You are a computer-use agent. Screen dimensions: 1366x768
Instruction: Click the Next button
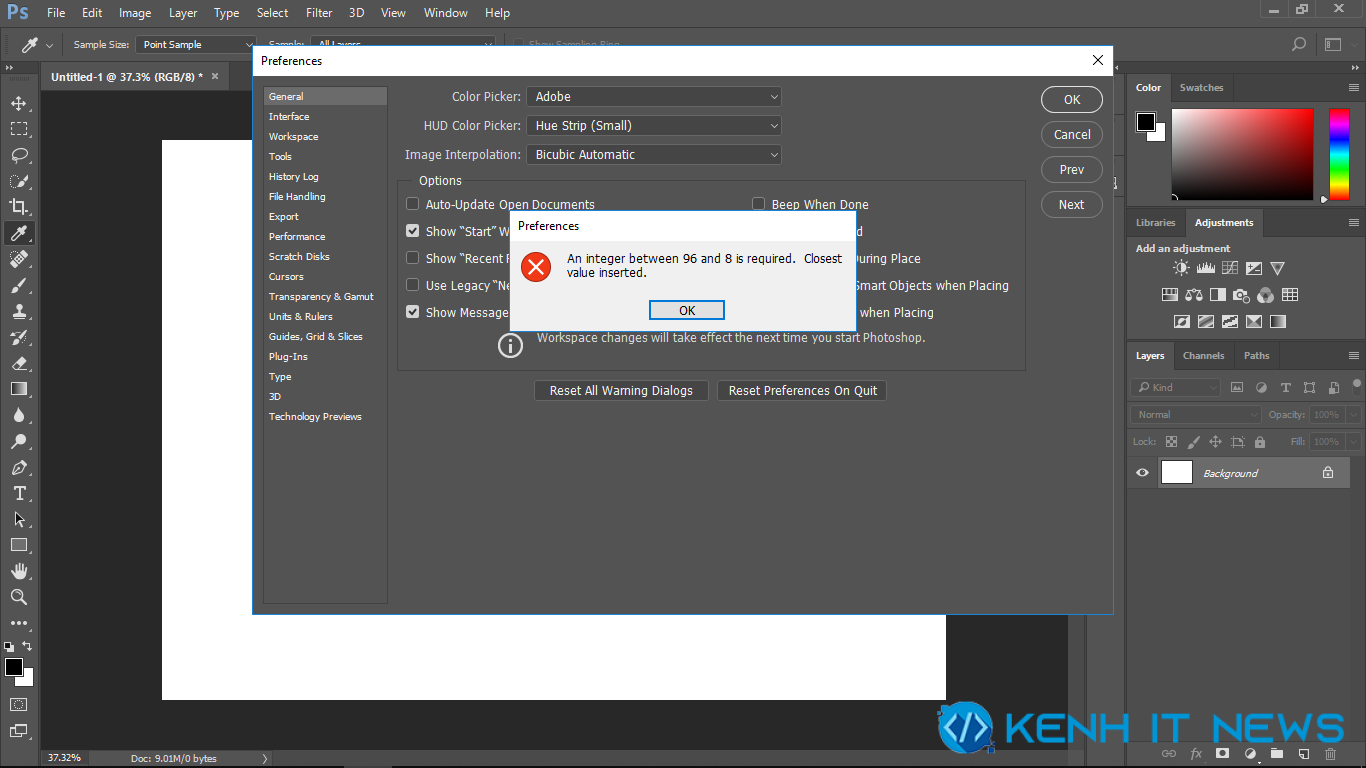tap(1072, 205)
